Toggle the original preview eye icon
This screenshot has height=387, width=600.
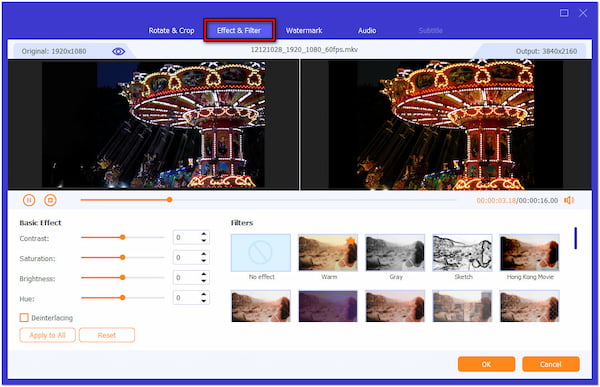(x=119, y=51)
